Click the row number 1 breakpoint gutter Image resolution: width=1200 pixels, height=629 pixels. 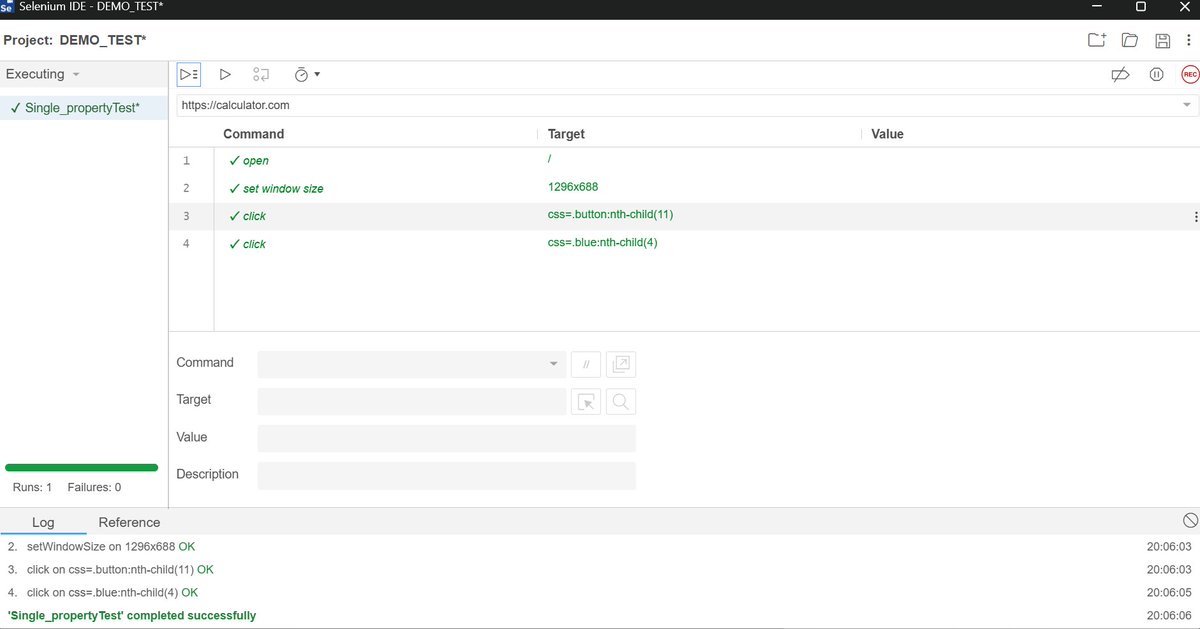click(x=186, y=161)
